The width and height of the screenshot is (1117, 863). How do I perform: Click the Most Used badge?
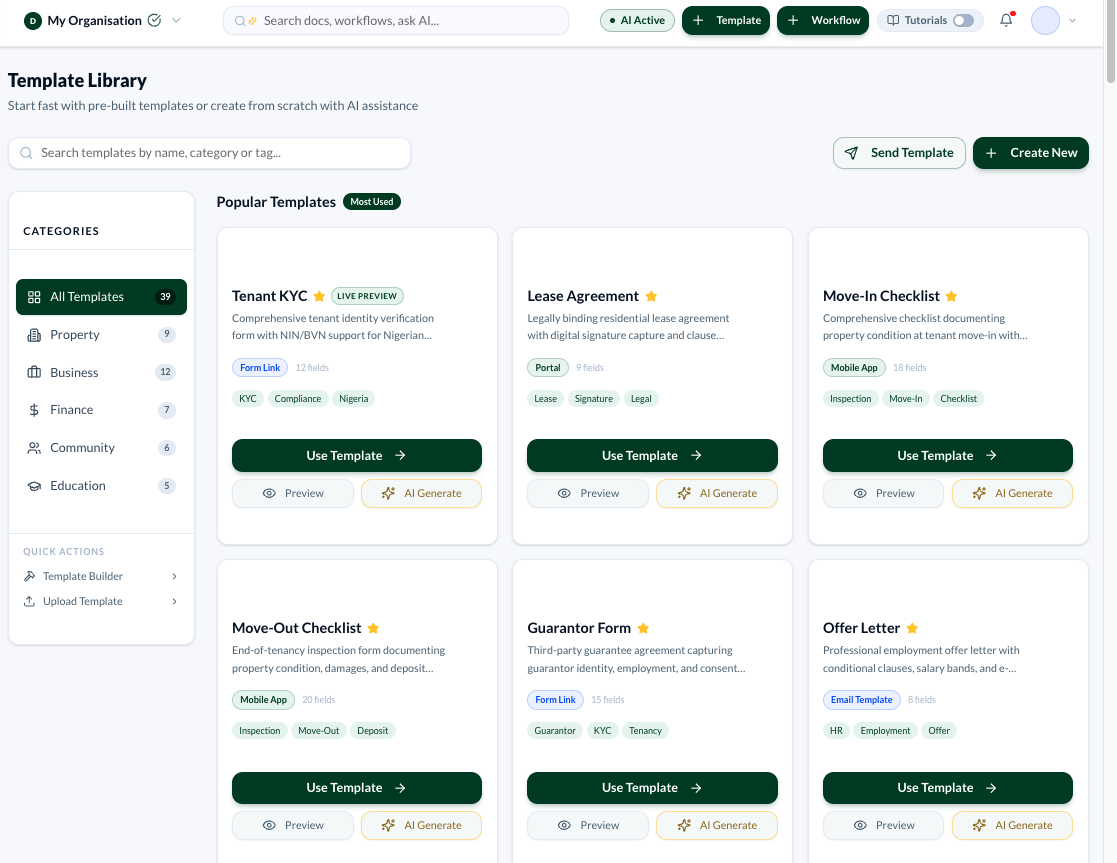coord(372,202)
